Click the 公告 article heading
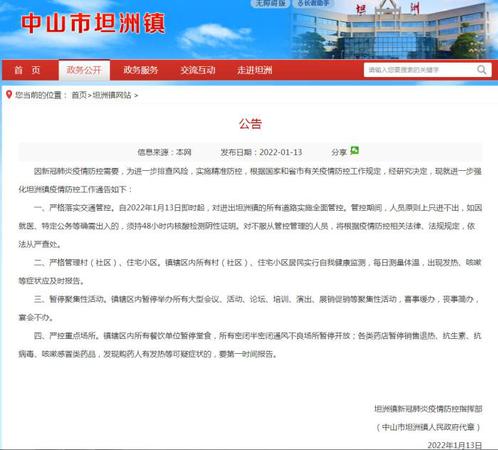The image size is (498, 450). [250, 124]
